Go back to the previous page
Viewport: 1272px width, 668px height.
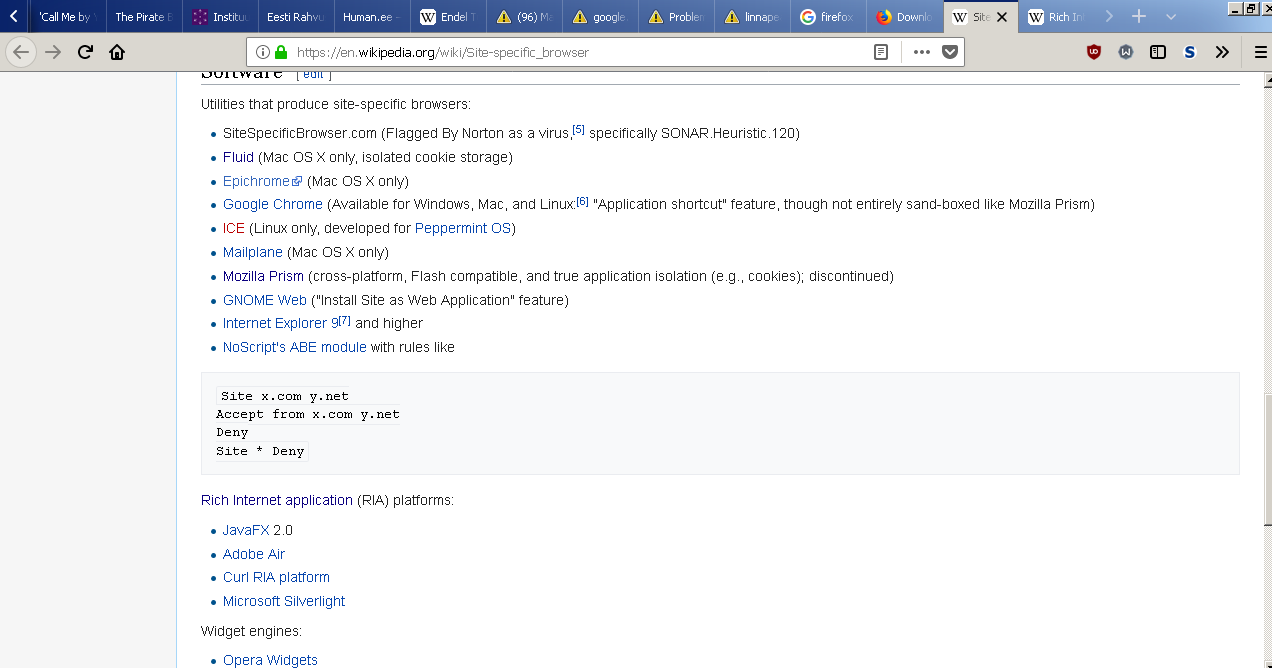pyautogui.click(x=22, y=52)
